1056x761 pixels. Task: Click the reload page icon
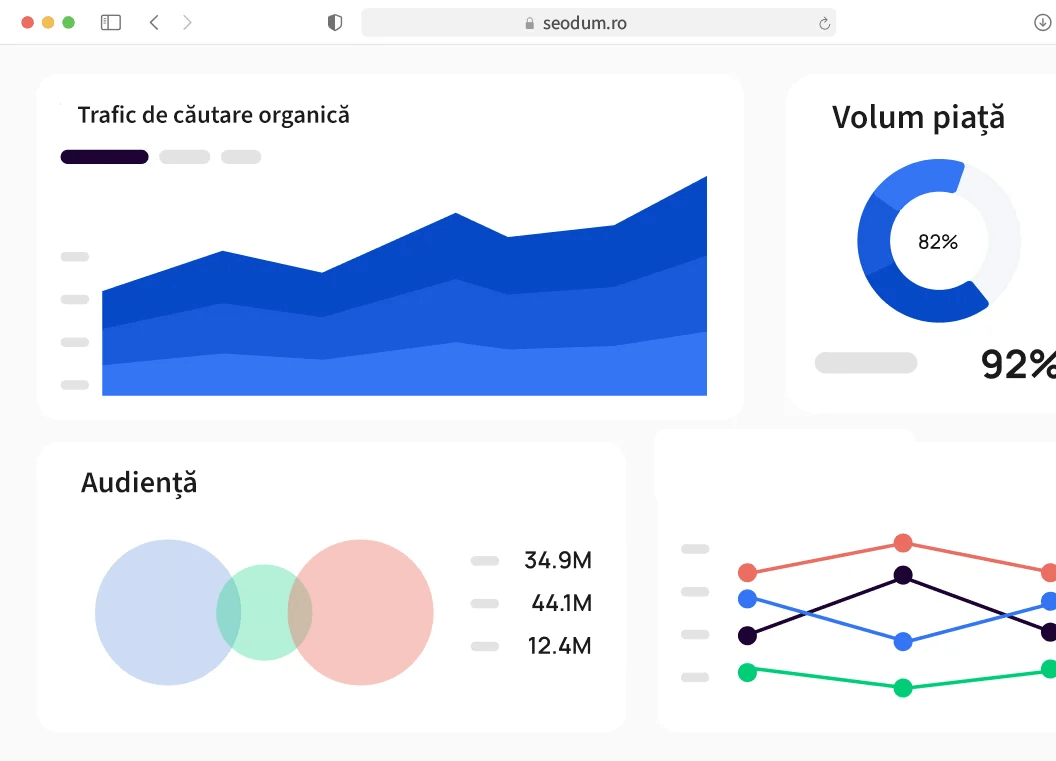tap(822, 22)
